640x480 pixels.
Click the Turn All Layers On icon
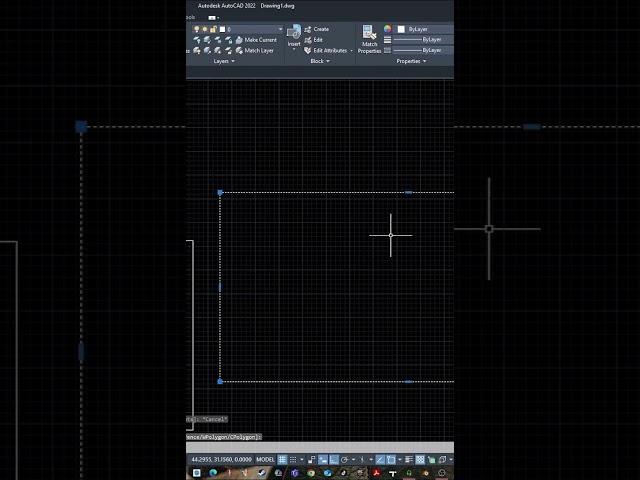point(197,51)
